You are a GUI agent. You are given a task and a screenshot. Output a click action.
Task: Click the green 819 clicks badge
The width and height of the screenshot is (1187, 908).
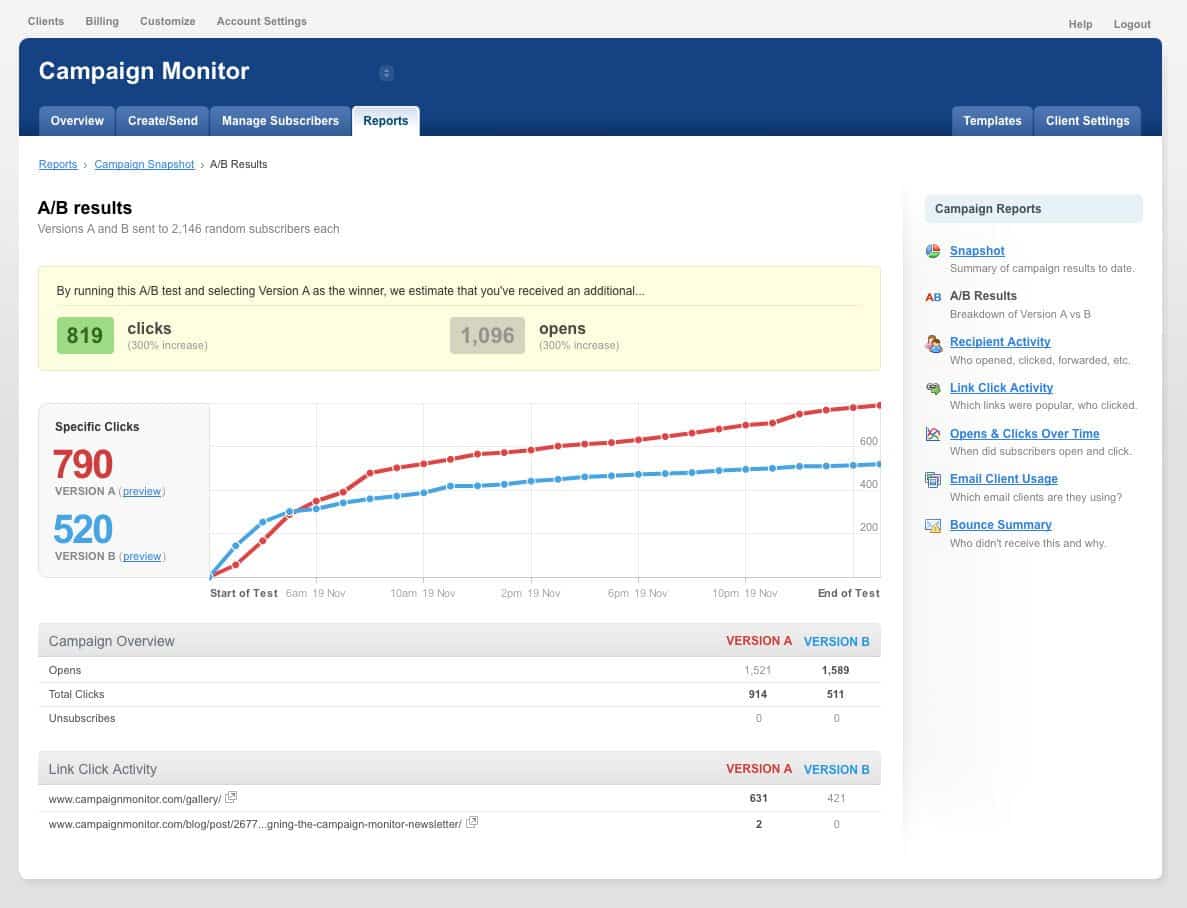click(85, 335)
